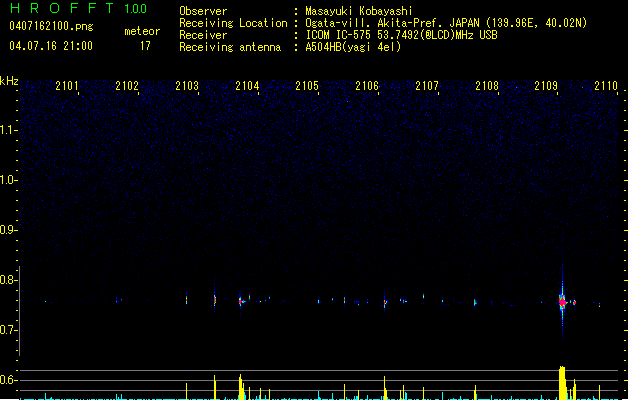Click the ICOM IC-575 receiver text
629x400 pixels.
pos(401,35)
